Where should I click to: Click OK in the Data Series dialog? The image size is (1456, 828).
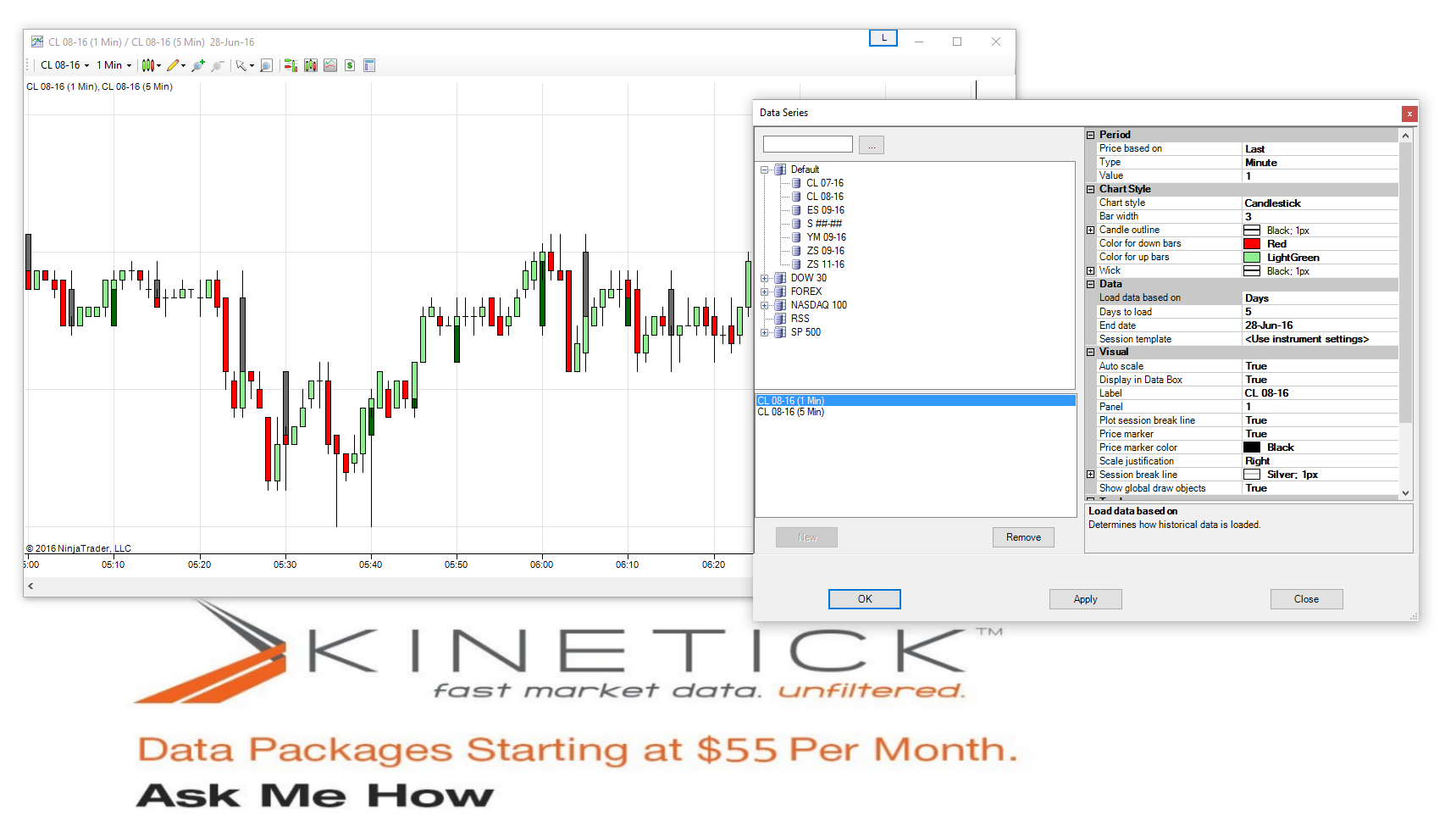click(x=865, y=599)
